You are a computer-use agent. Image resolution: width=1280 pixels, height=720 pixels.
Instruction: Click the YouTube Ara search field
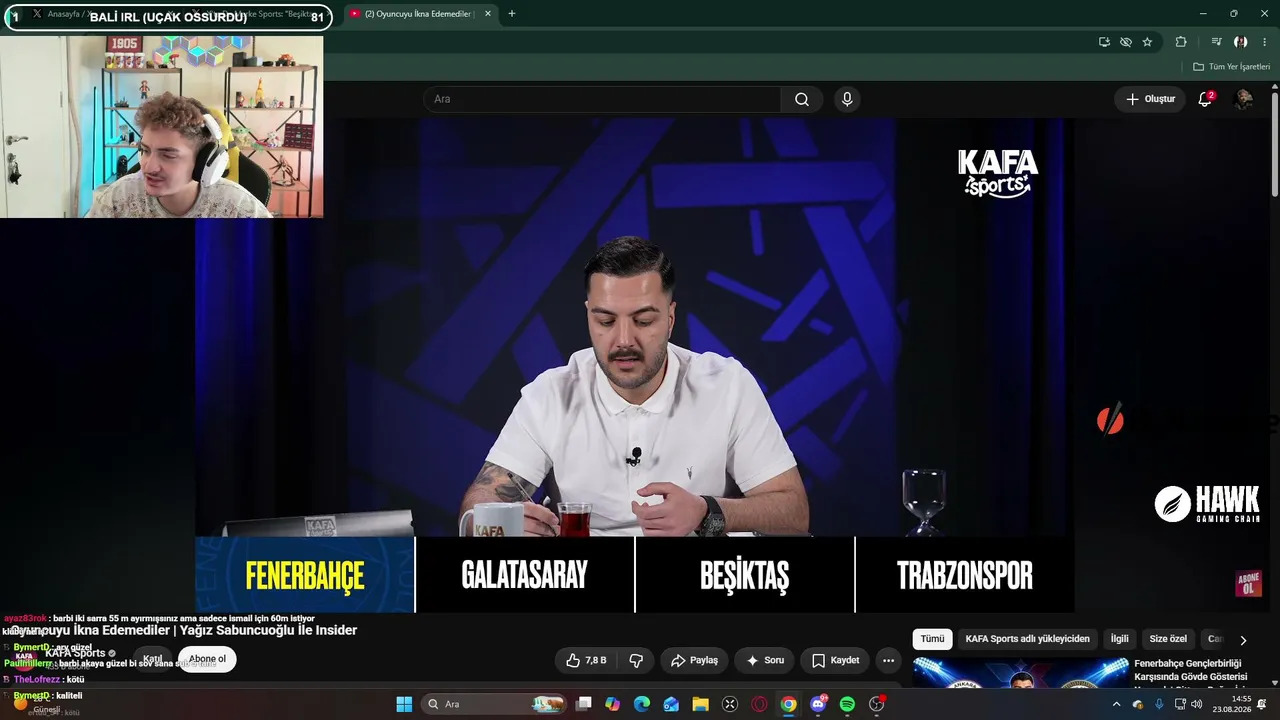(603, 99)
